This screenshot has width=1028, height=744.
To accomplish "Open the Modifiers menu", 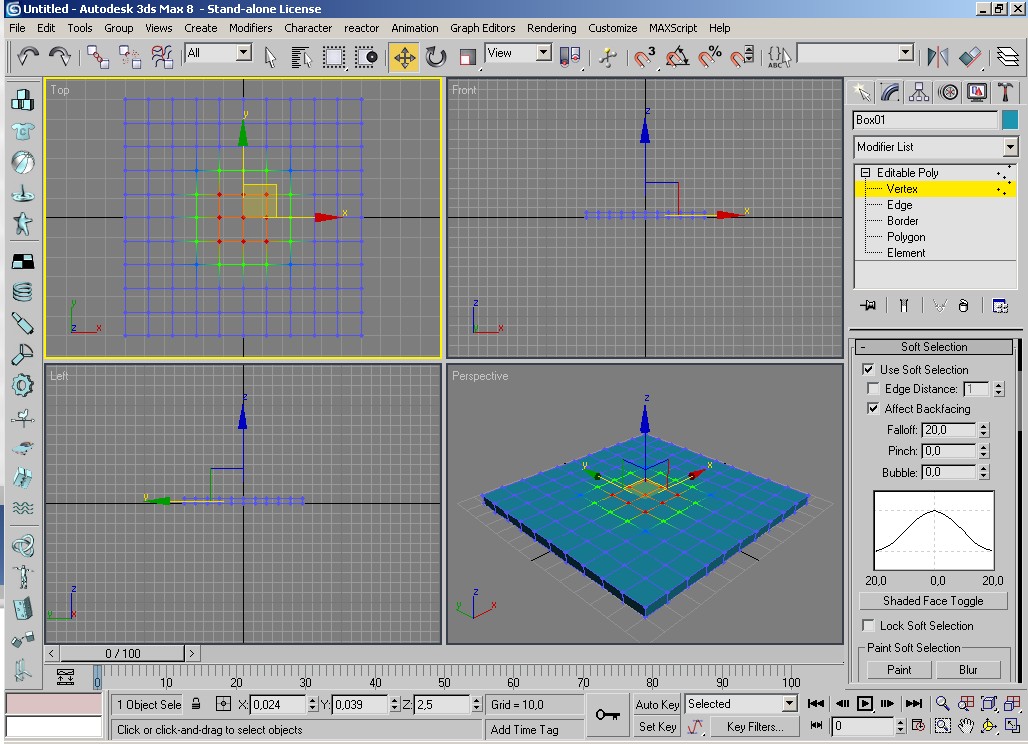I will click(x=250, y=28).
